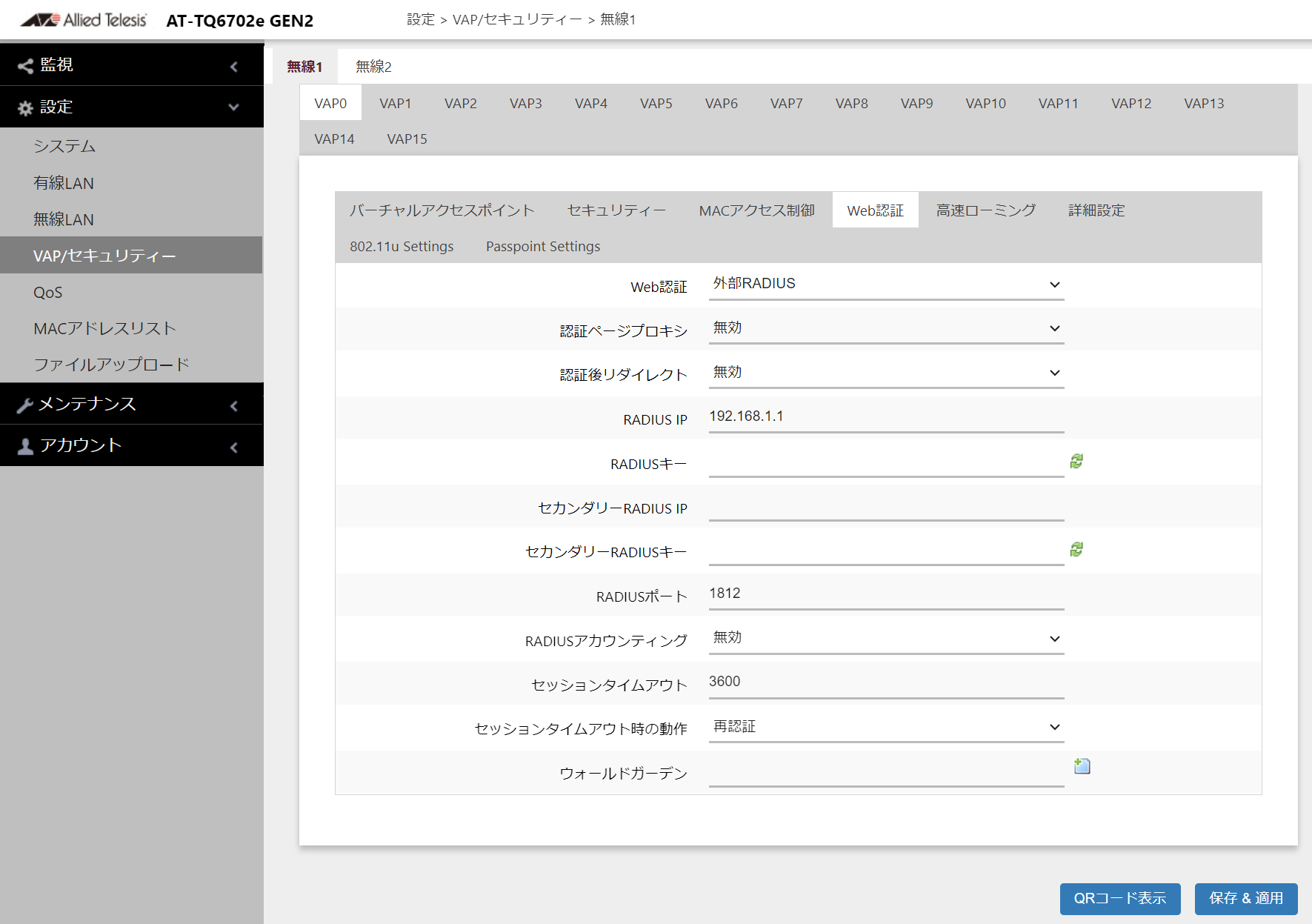Click the アカウント user icon
Image resolution: width=1312 pixels, height=924 pixels.
(25, 446)
